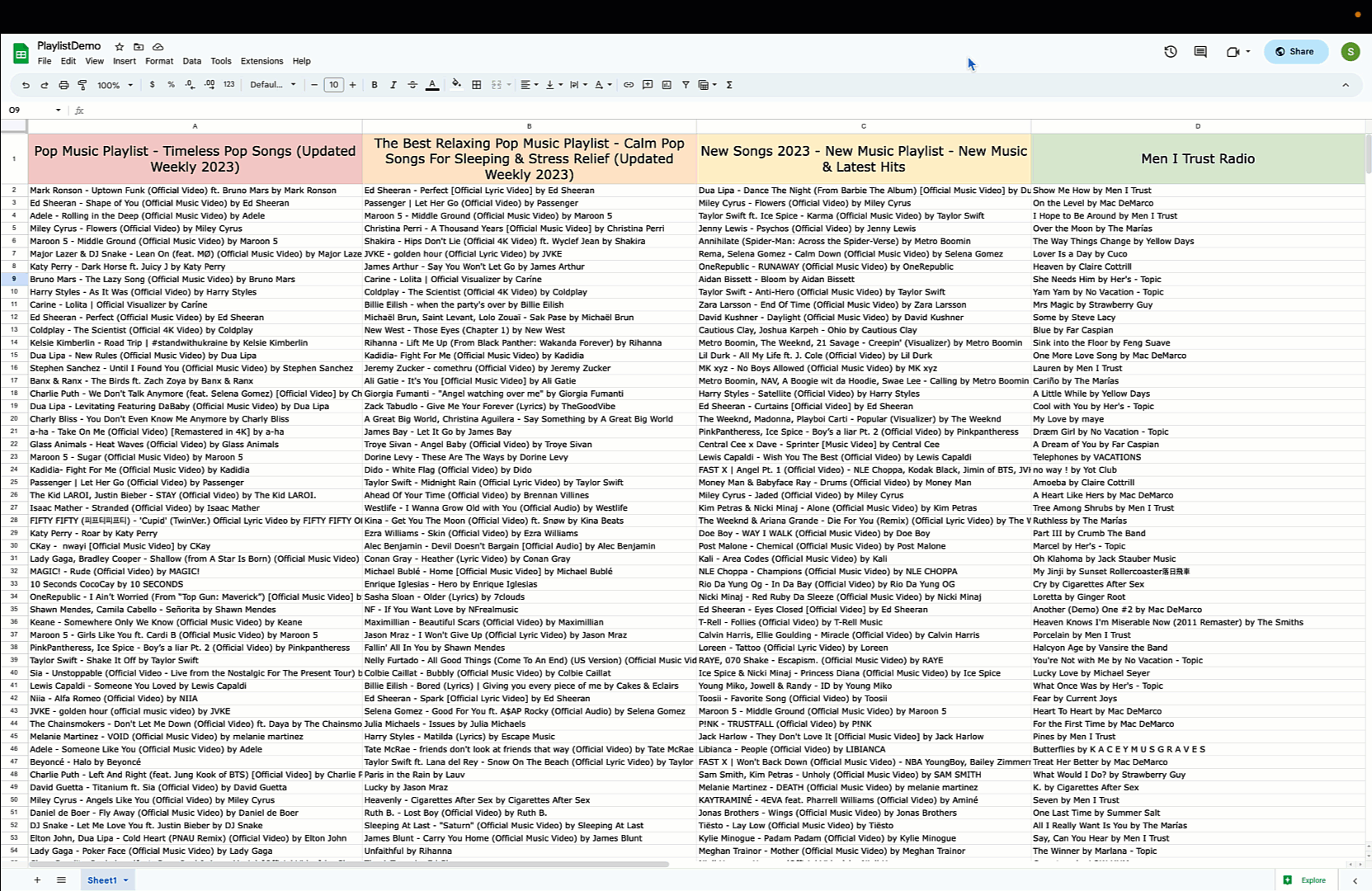The width and height of the screenshot is (1372, 891).
Task: Open the font family dropdown
Action: point(273,85)
